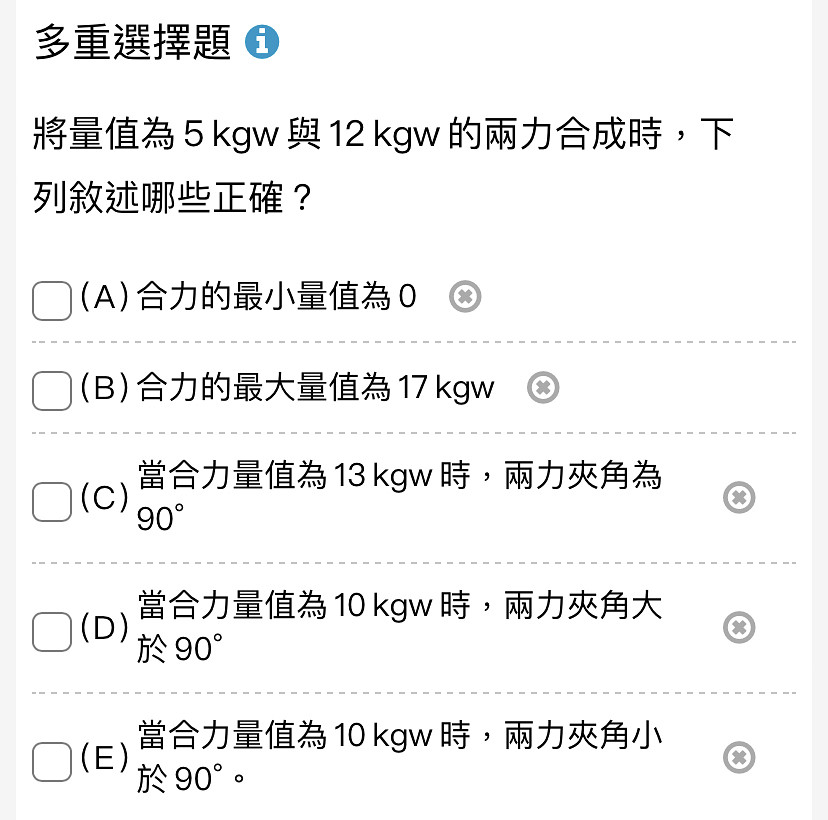828x820 pixels.
Task: Click the text 合力的最小量值為 0
Action: click(x=277, y=296)
